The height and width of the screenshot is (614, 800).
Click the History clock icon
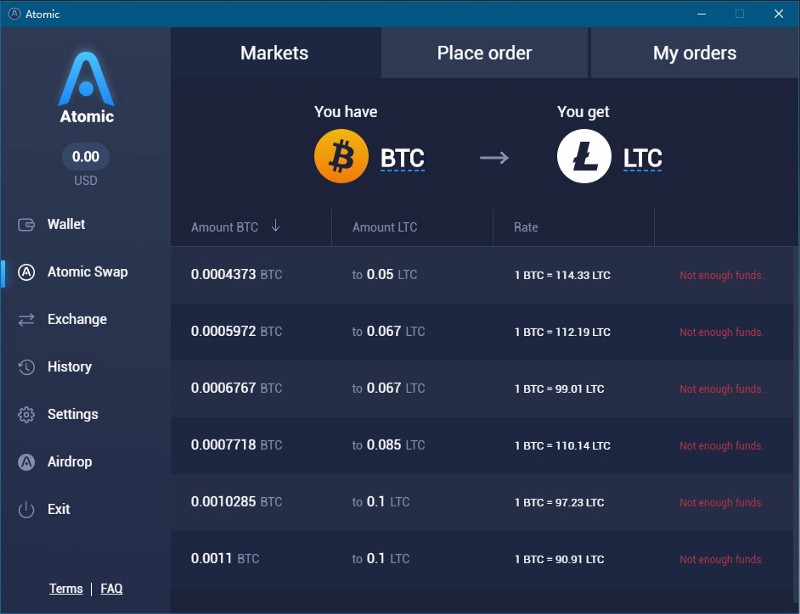click(26, 367)
